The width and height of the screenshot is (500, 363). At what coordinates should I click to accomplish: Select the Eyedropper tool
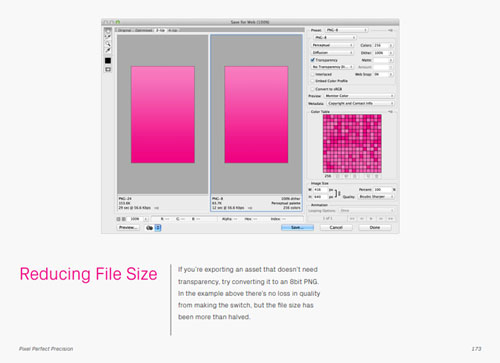108,50
